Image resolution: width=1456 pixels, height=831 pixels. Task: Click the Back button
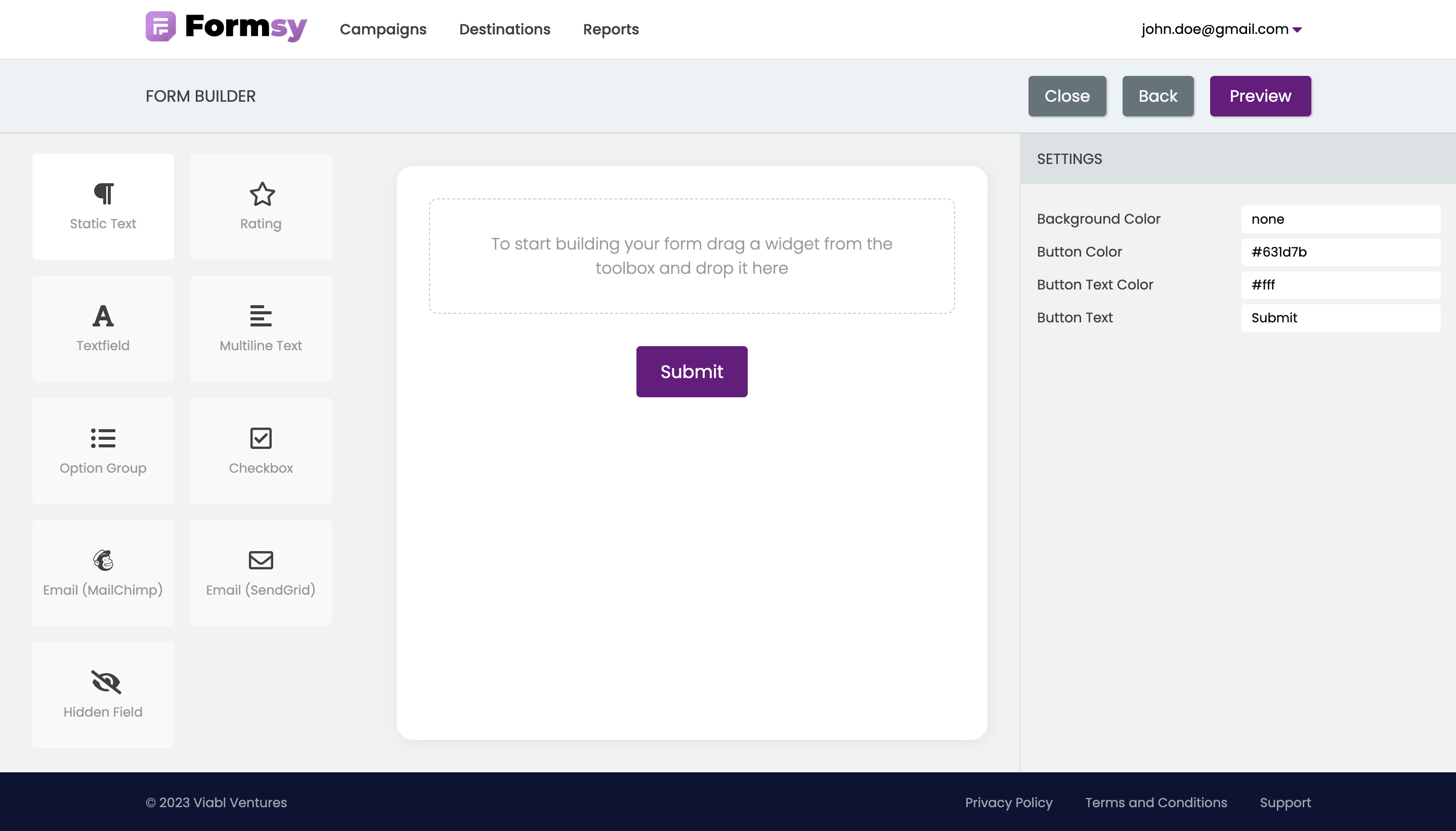click(x=1158, y=96)
